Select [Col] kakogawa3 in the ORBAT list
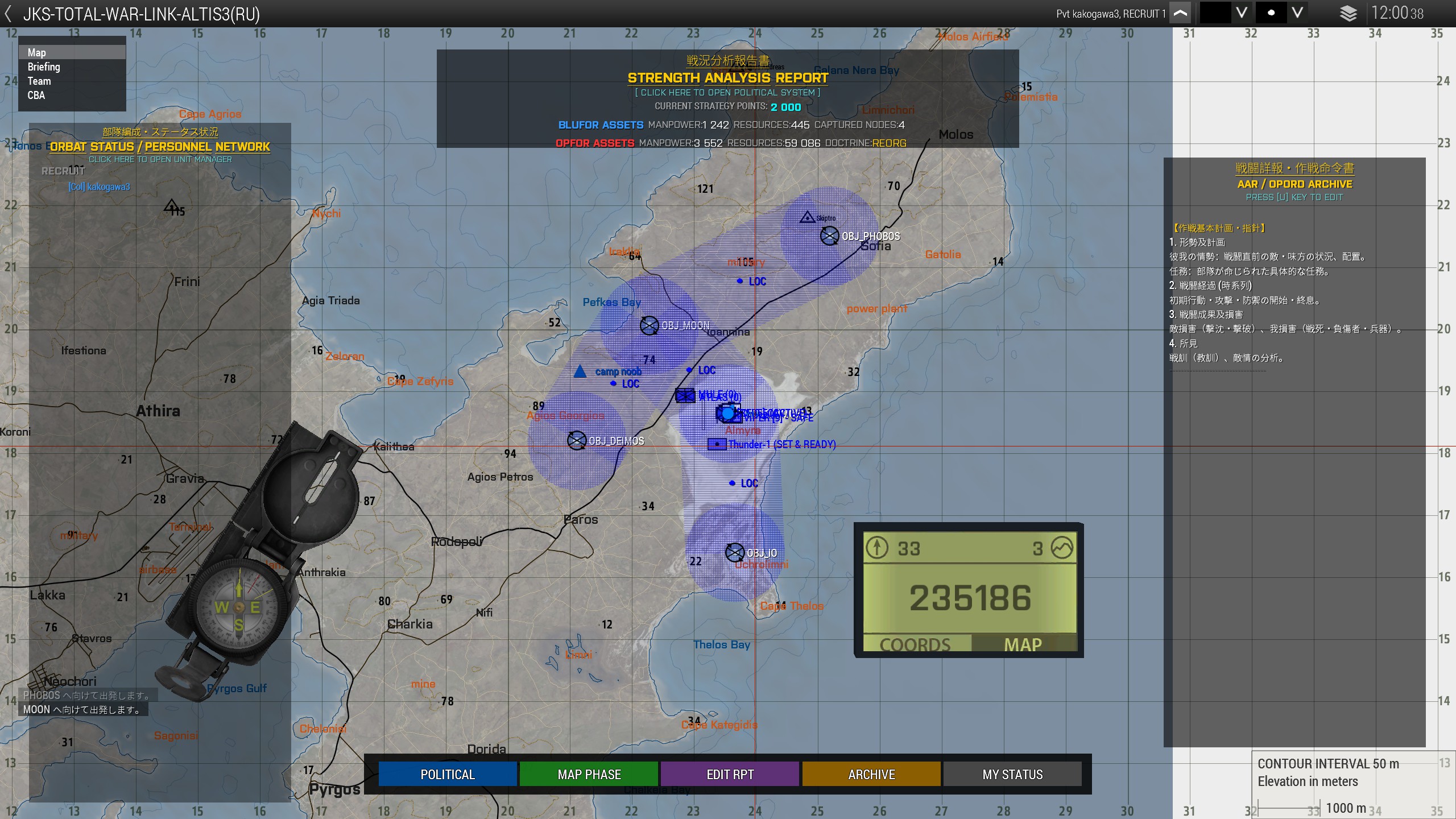Image resolution: width=1456 pixels, height=819 pixels. tap(100, 187)
